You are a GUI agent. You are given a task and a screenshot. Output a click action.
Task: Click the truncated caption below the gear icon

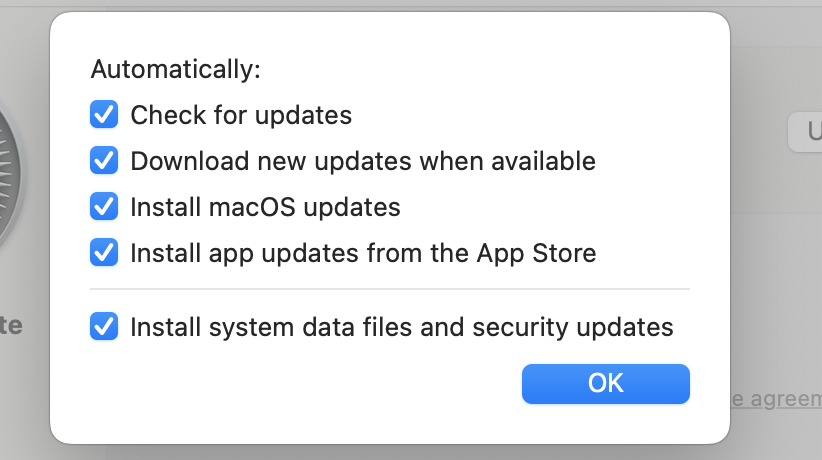click(12, 325)
